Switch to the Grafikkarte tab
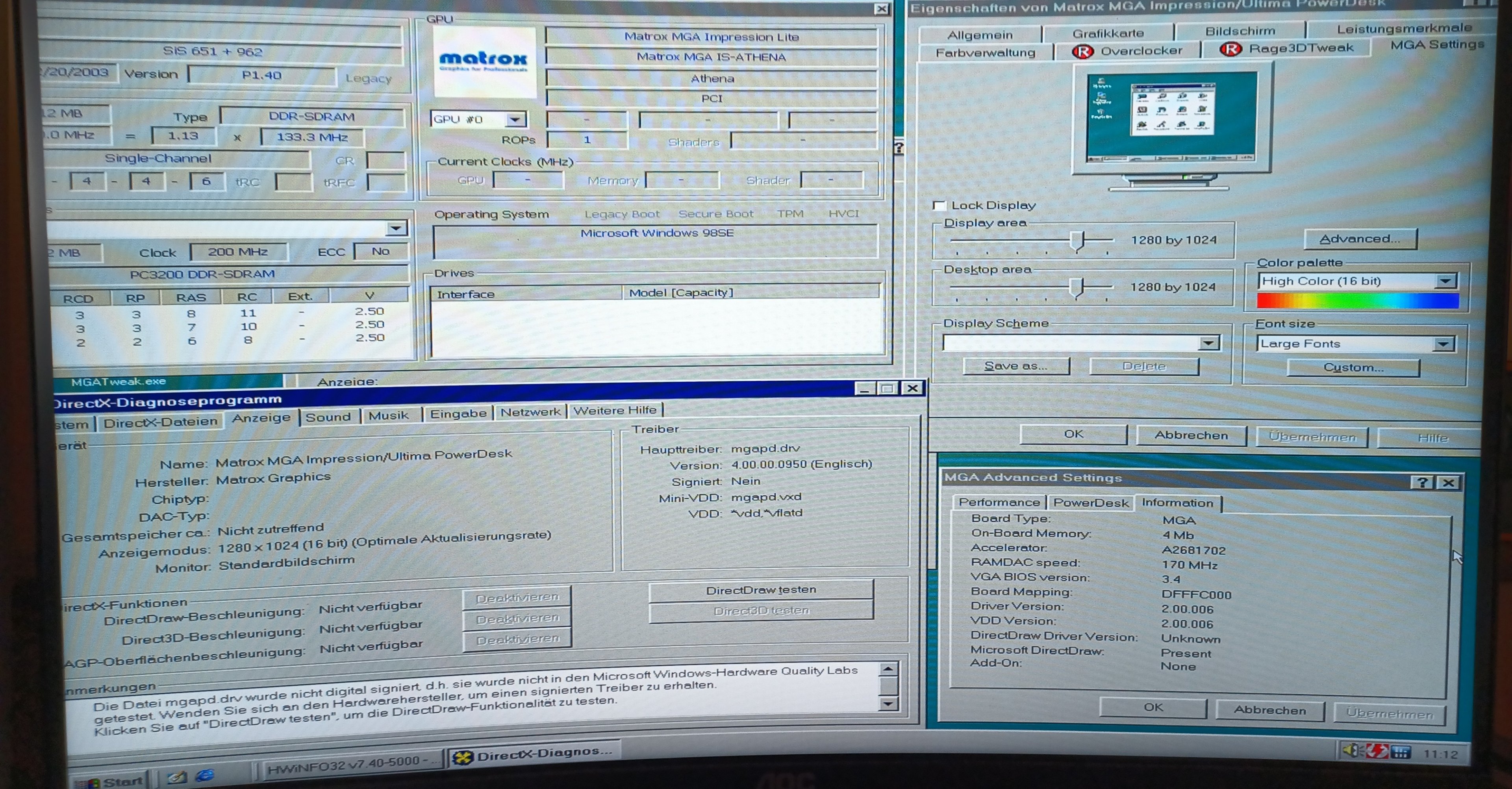This screenshot has height=789, width=1512. pyautogui.click(x=1108, y=33)
